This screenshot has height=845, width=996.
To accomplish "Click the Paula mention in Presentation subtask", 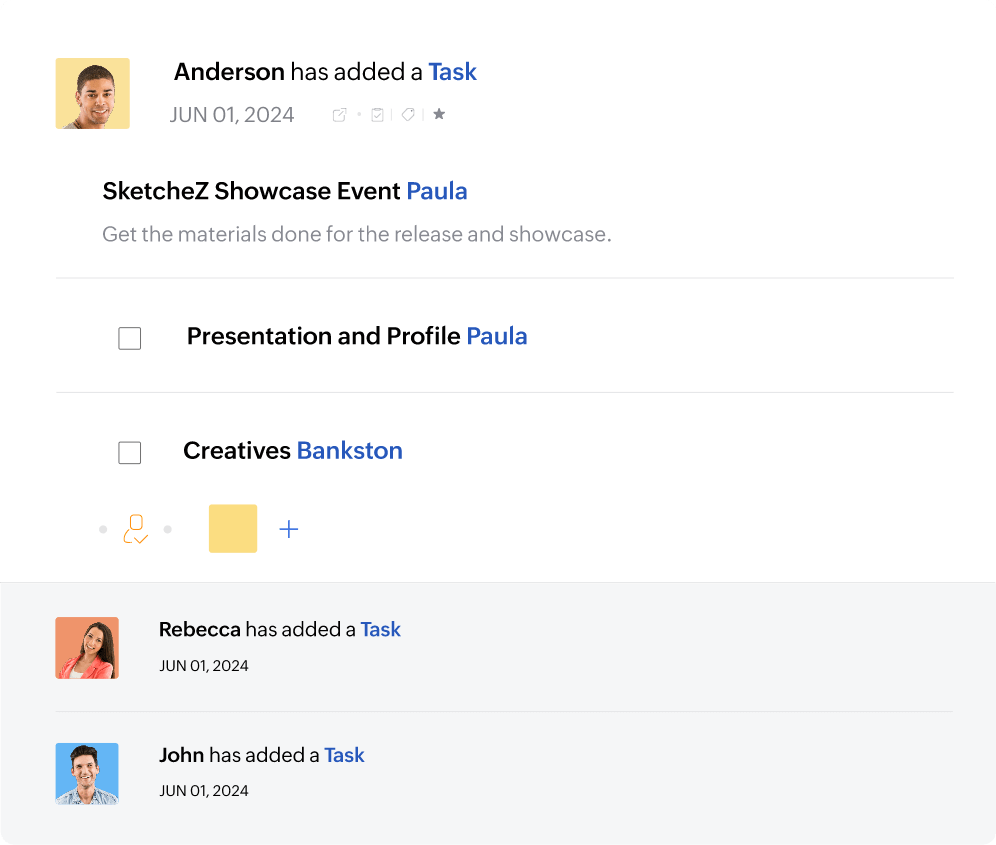I will [x=497, y=337].
